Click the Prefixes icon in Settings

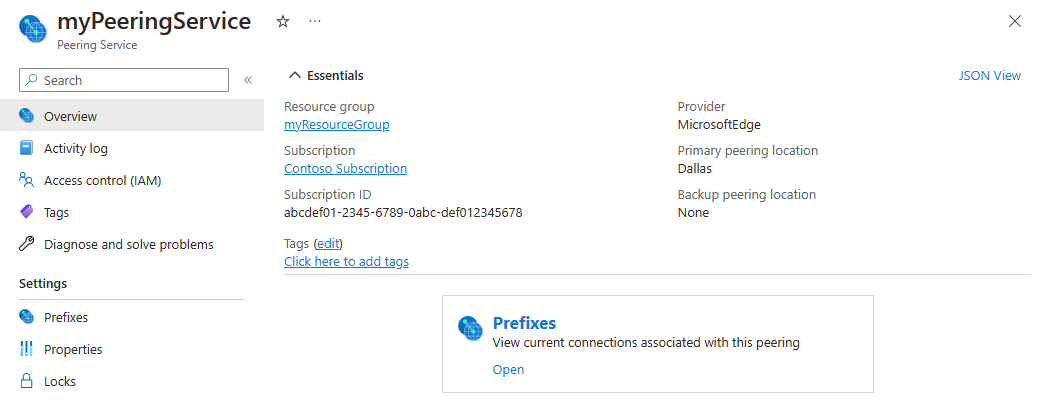[x=27, y=317]
